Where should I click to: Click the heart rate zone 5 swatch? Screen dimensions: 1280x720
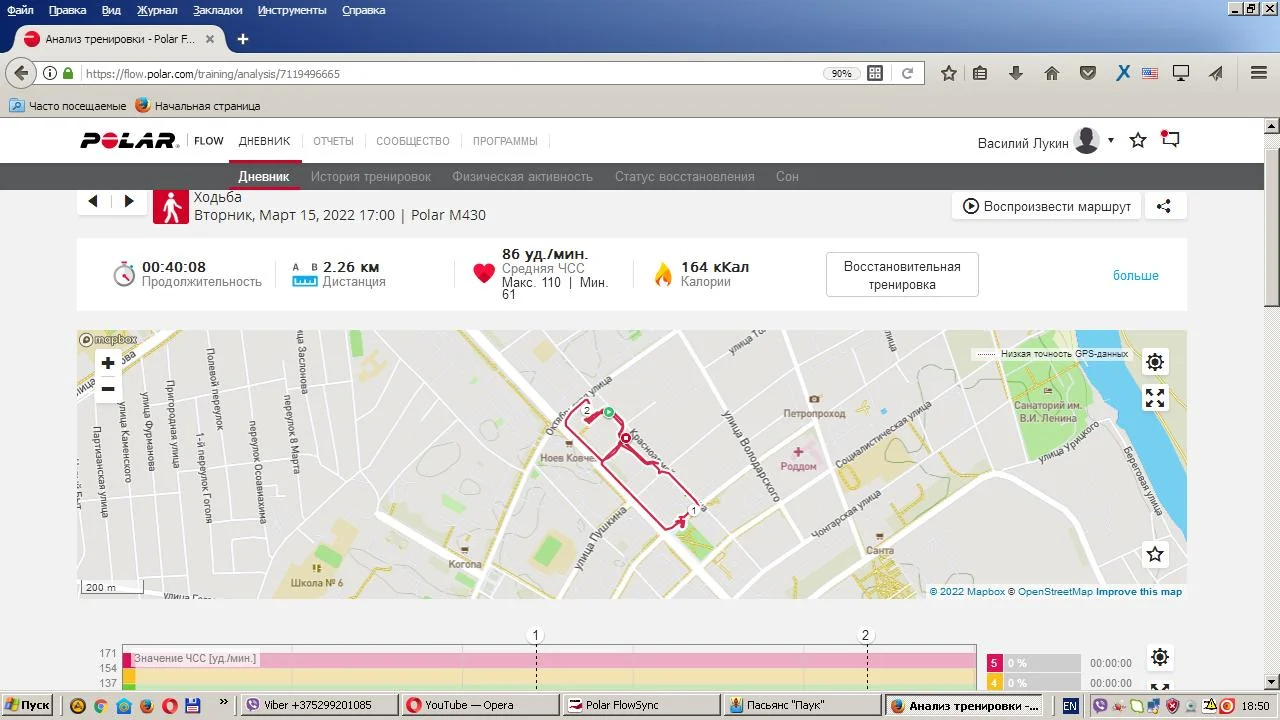994,662
